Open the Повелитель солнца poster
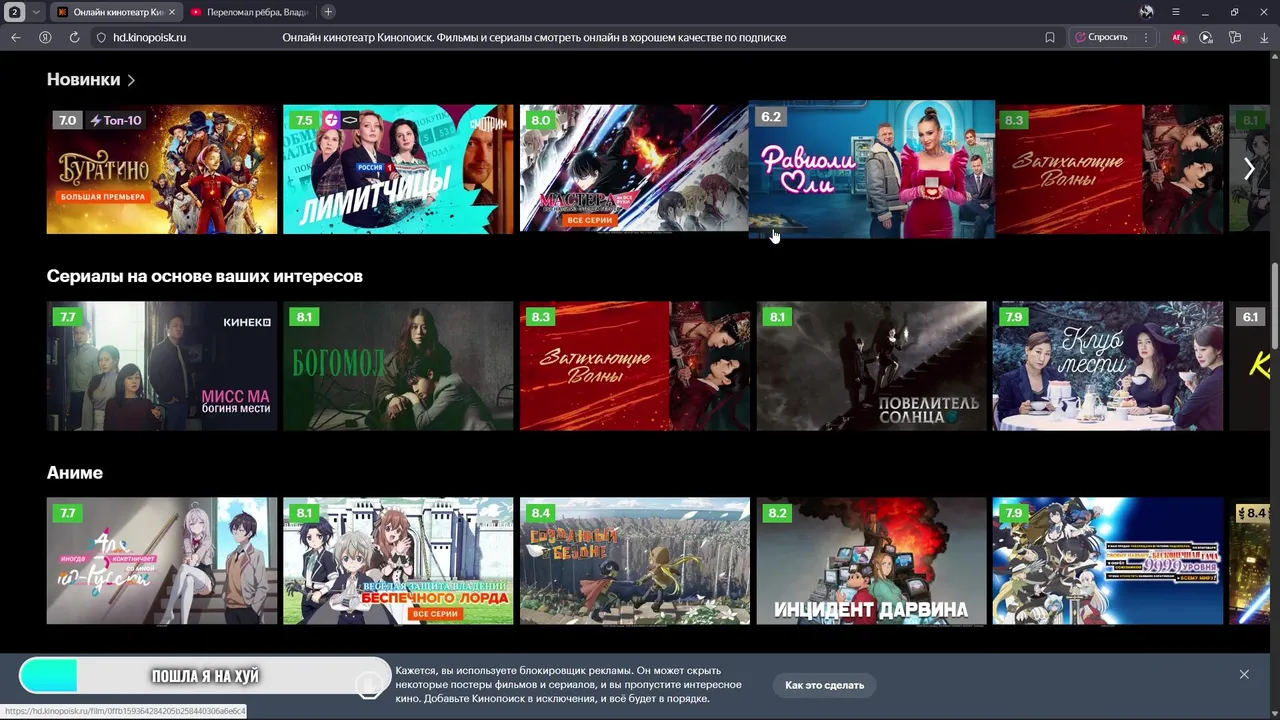This screenshot has height=720, width=1280. click(x=871, y=366)
